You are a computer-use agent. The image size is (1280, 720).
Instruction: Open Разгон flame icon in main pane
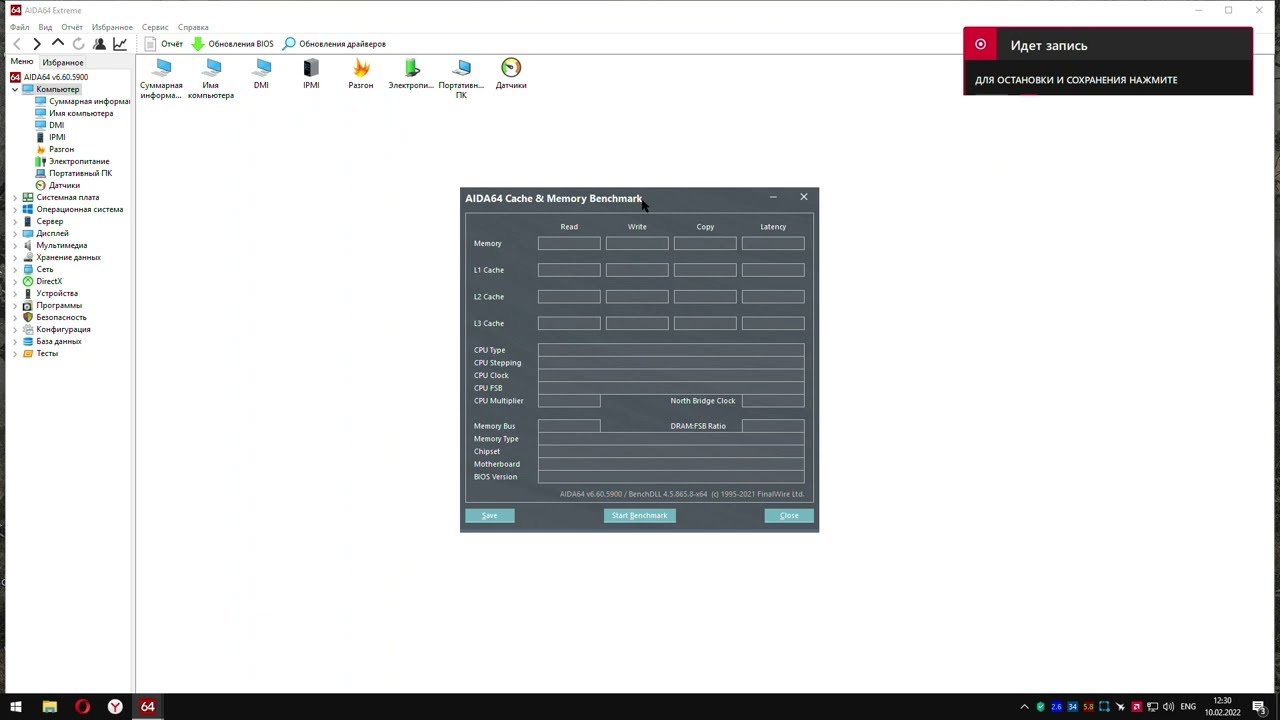click(361, 75)
